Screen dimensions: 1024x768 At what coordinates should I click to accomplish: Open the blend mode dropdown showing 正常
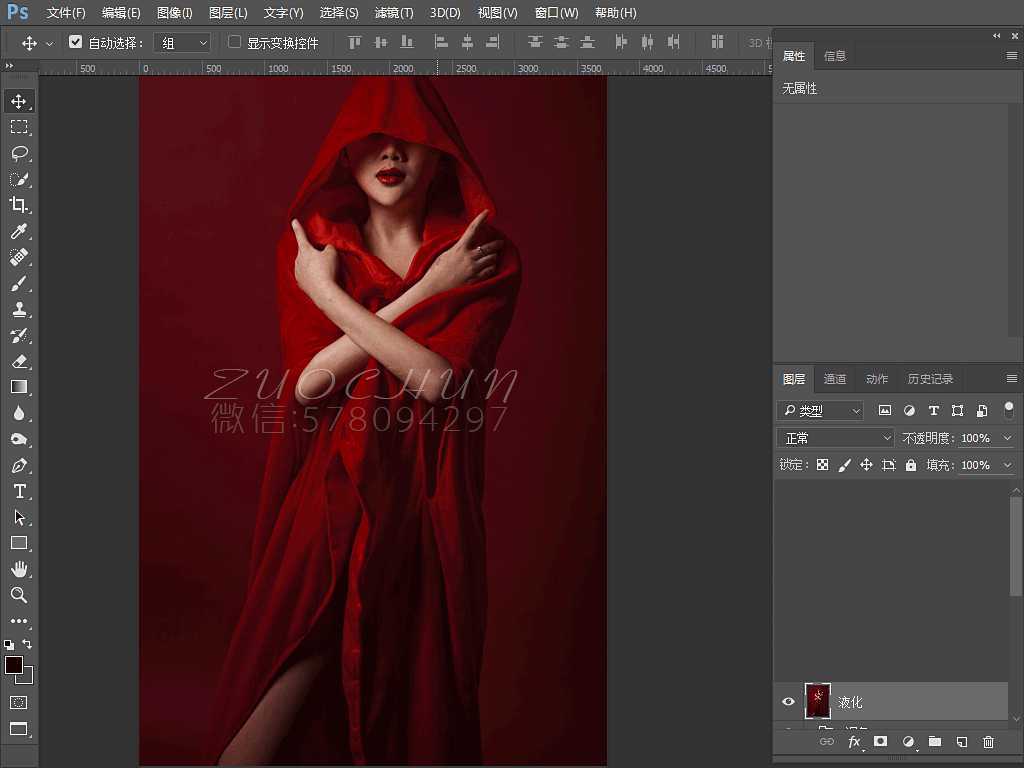tap(835, 437)
